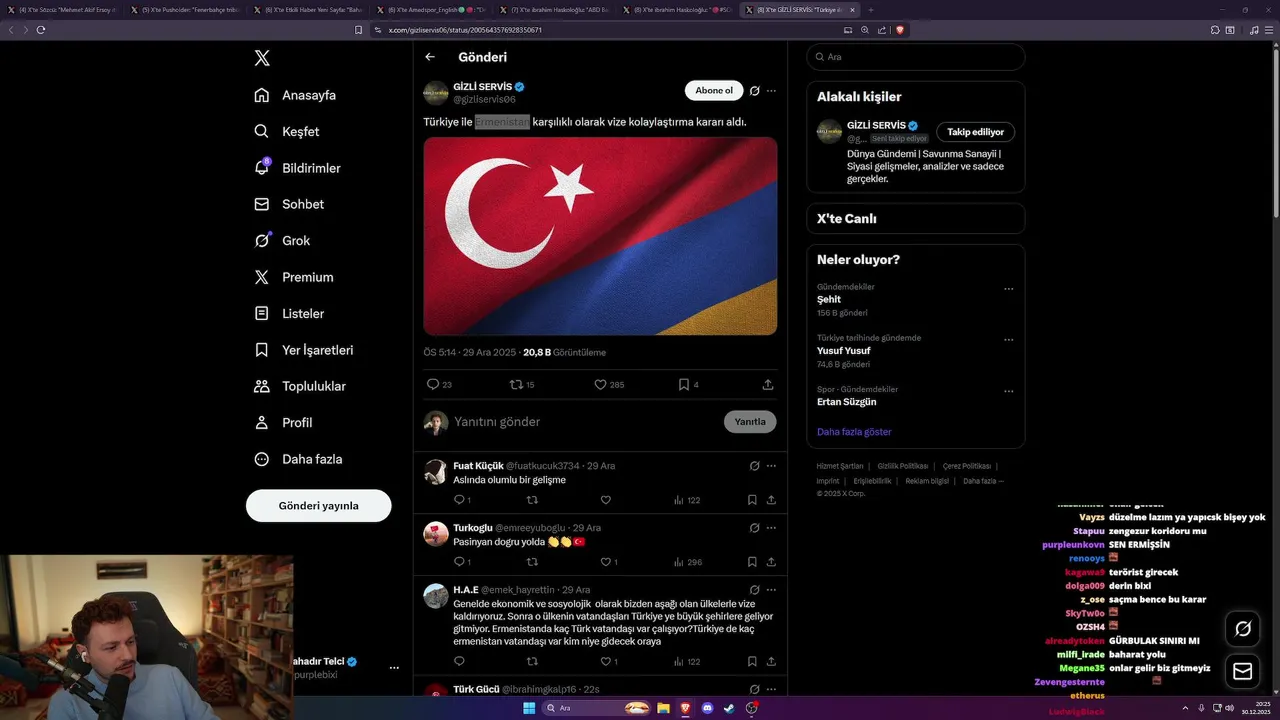Go back using the Gönderi arrow
Image resolution: width=1280 pixels, height=720 pixels.
pyautogui.click(x=430, y=57)
